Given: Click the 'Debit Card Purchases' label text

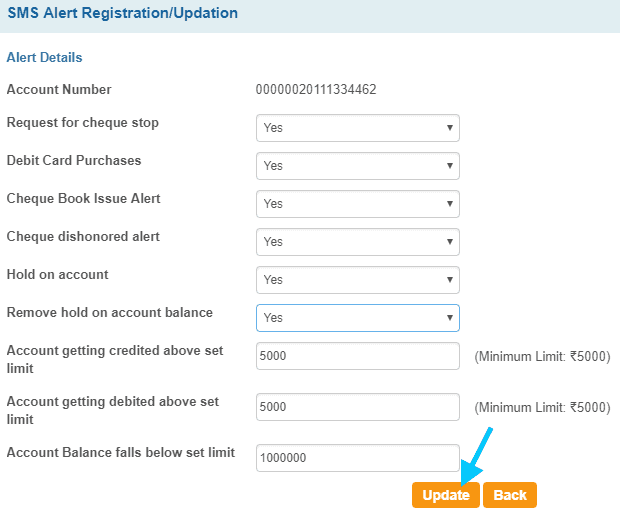Looking at the screenshot, I should (x=74, y=161).
